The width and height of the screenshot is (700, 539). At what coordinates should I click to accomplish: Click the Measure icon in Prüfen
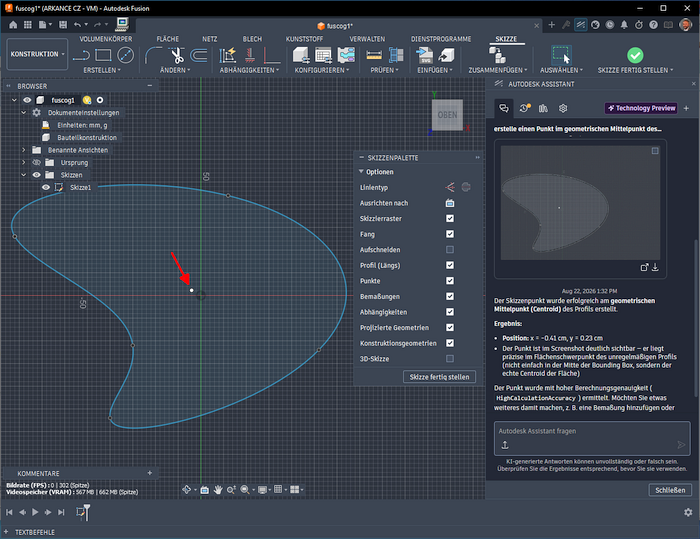tap(374, 55)
